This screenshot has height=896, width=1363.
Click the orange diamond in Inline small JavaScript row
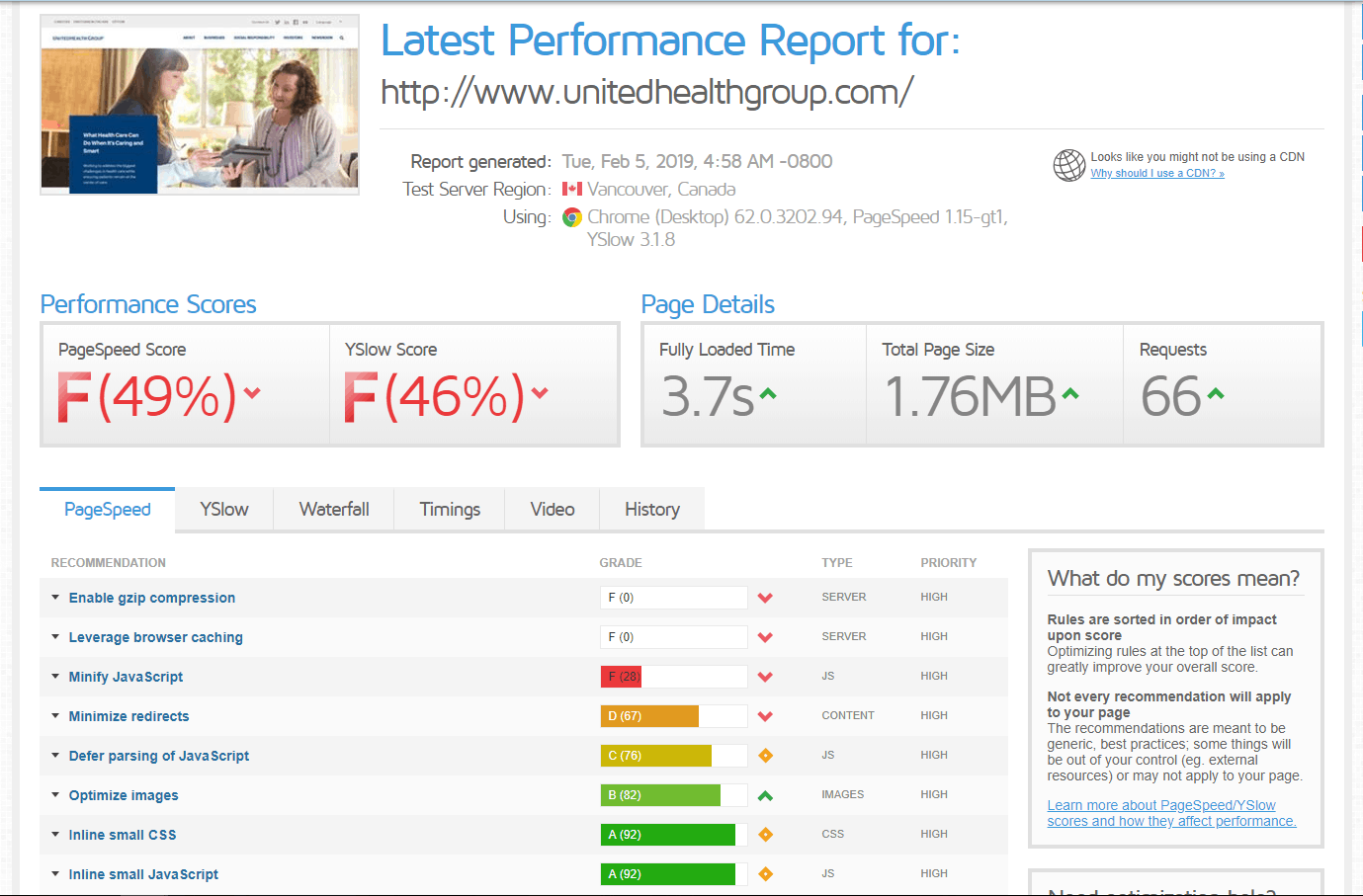[x=765, y=874]
